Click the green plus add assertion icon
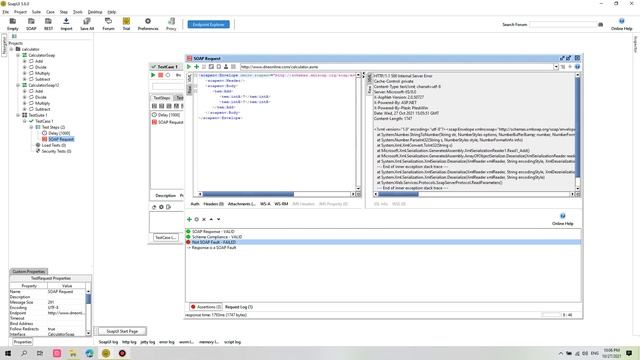The height and width of the screenshot is (360, 640). (189, 219)
